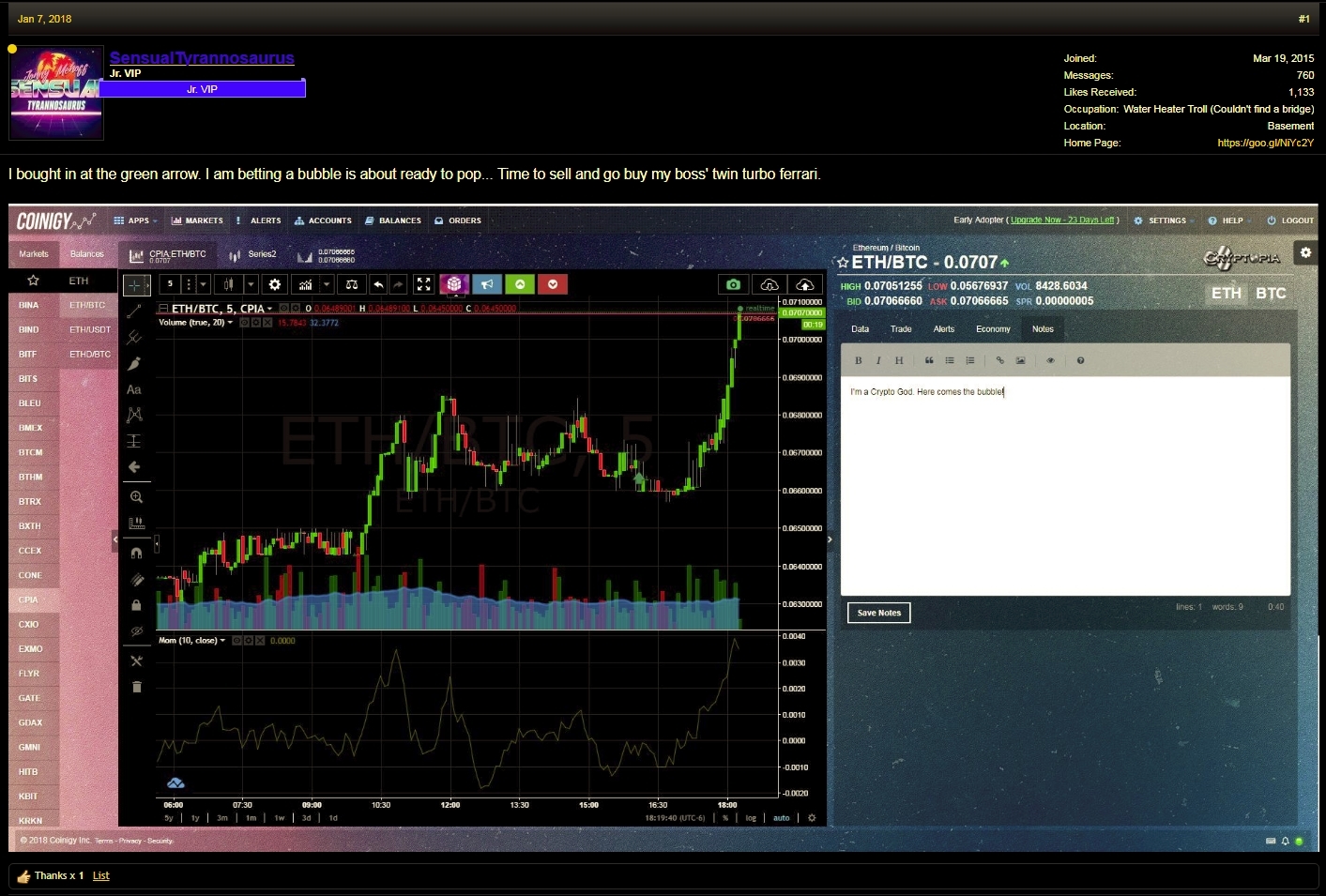Take a chart snapshot with camera icon

734,284
